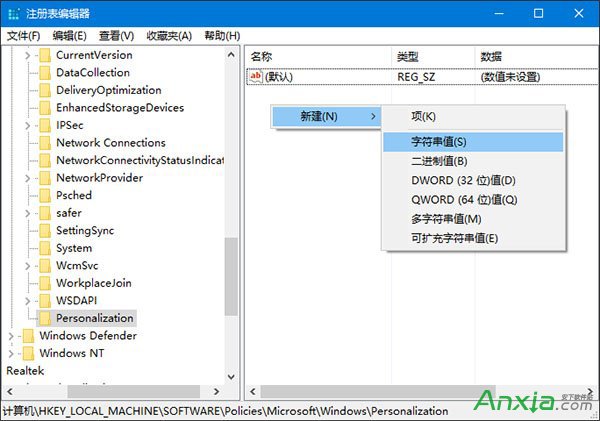Click the REG_SZ type cell
600x421 pixels.
(x=416, y=77)
